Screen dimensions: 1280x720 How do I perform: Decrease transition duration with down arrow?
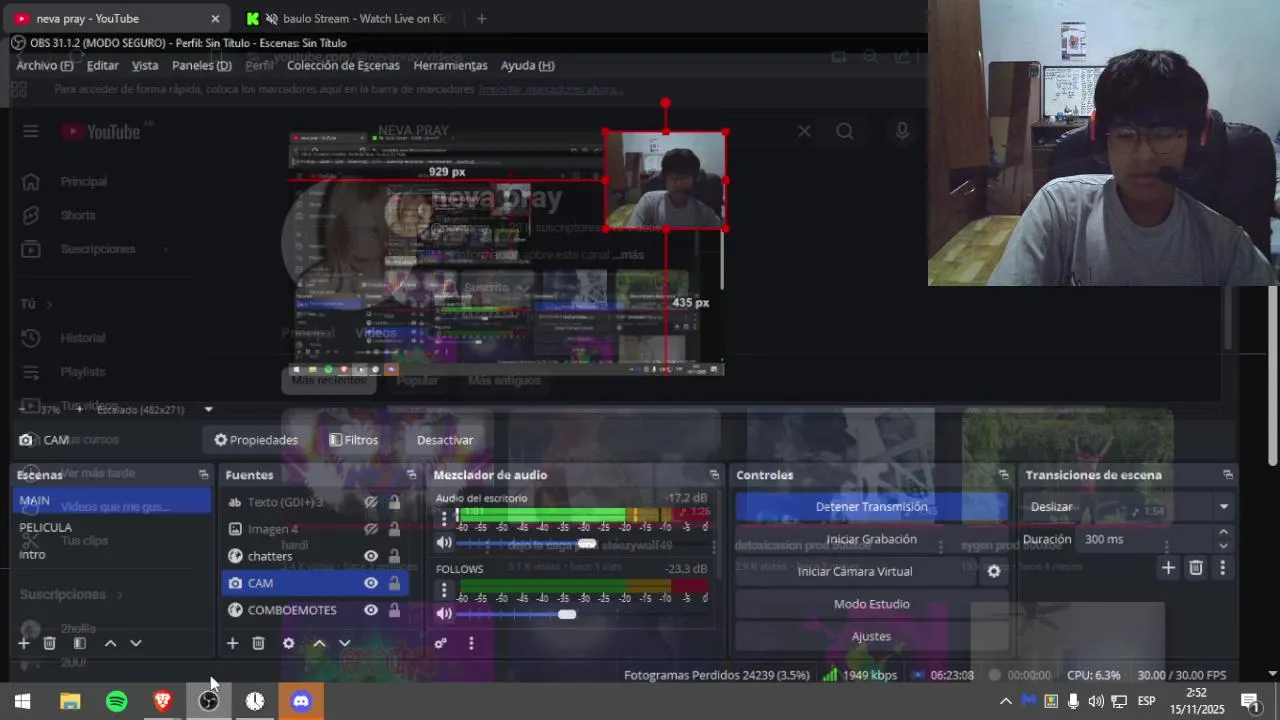1223,546
